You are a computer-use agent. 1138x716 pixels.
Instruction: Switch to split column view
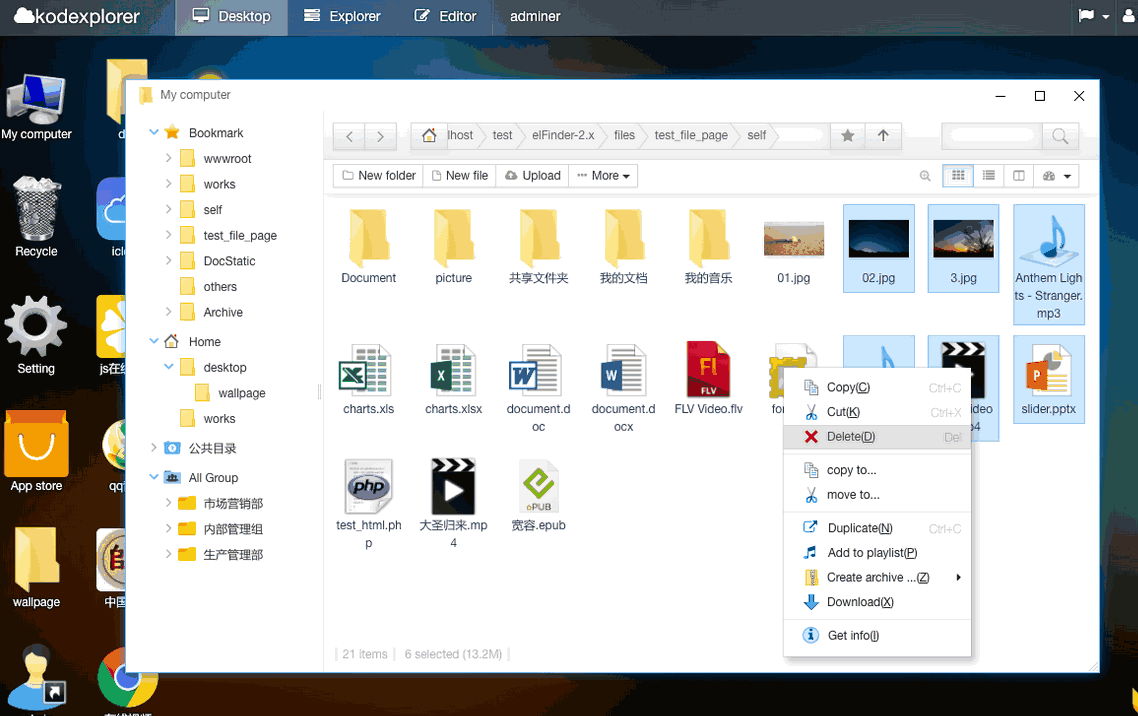1019,176
